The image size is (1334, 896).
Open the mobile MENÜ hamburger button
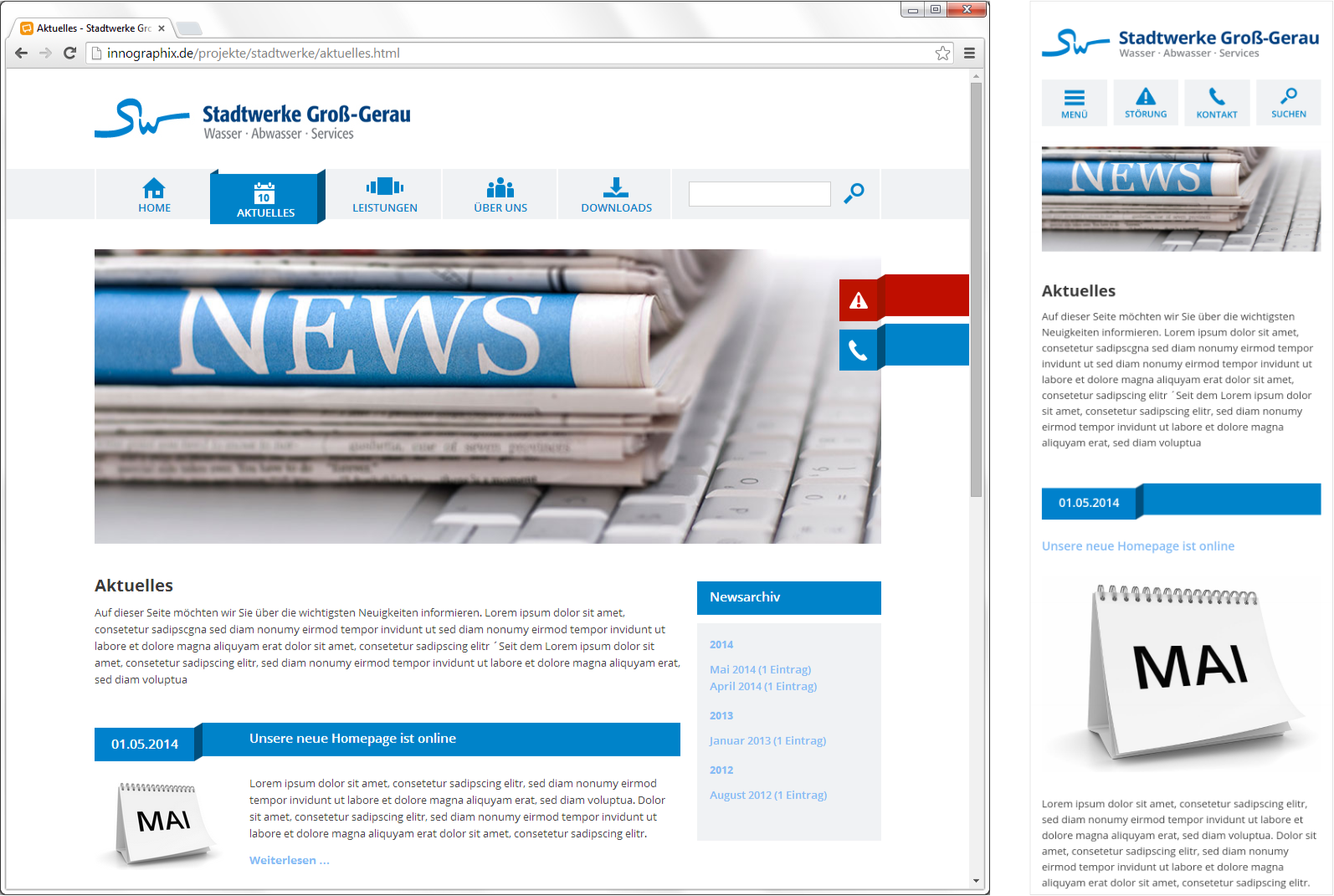point(1075,103)
